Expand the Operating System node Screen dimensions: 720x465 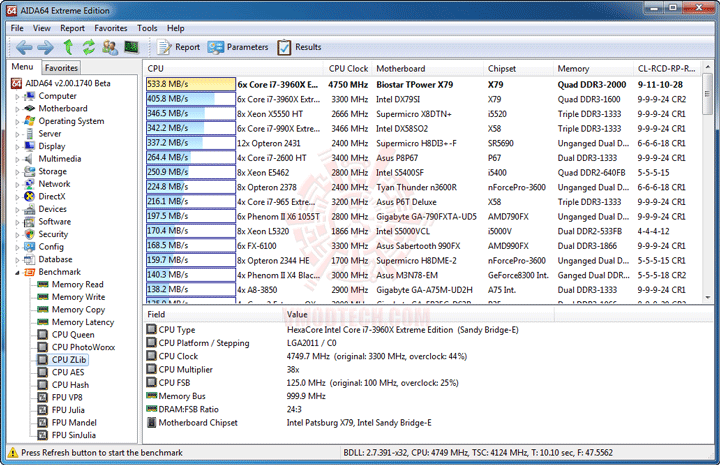(x=17, y=122)
